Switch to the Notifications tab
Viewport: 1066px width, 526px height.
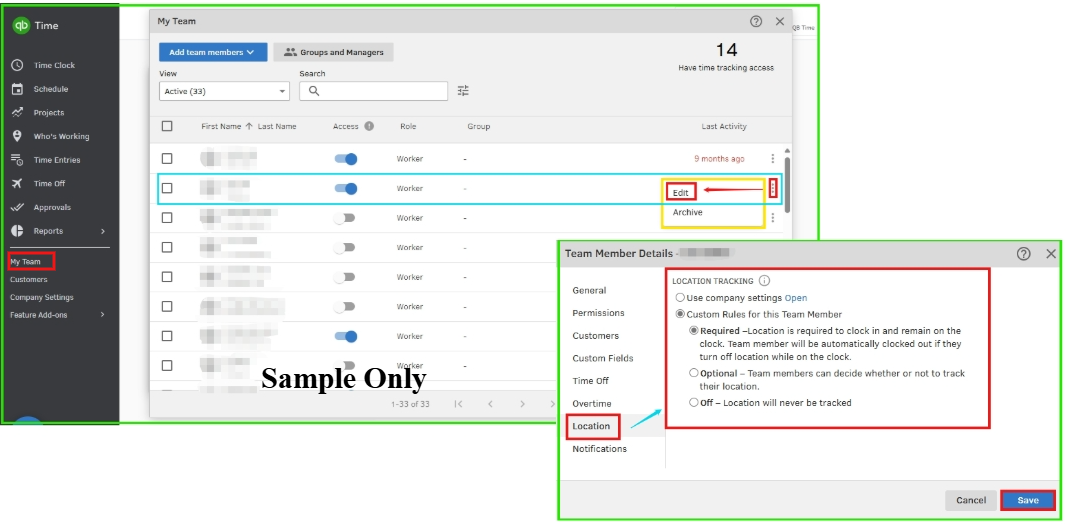(x=600, y=449)
